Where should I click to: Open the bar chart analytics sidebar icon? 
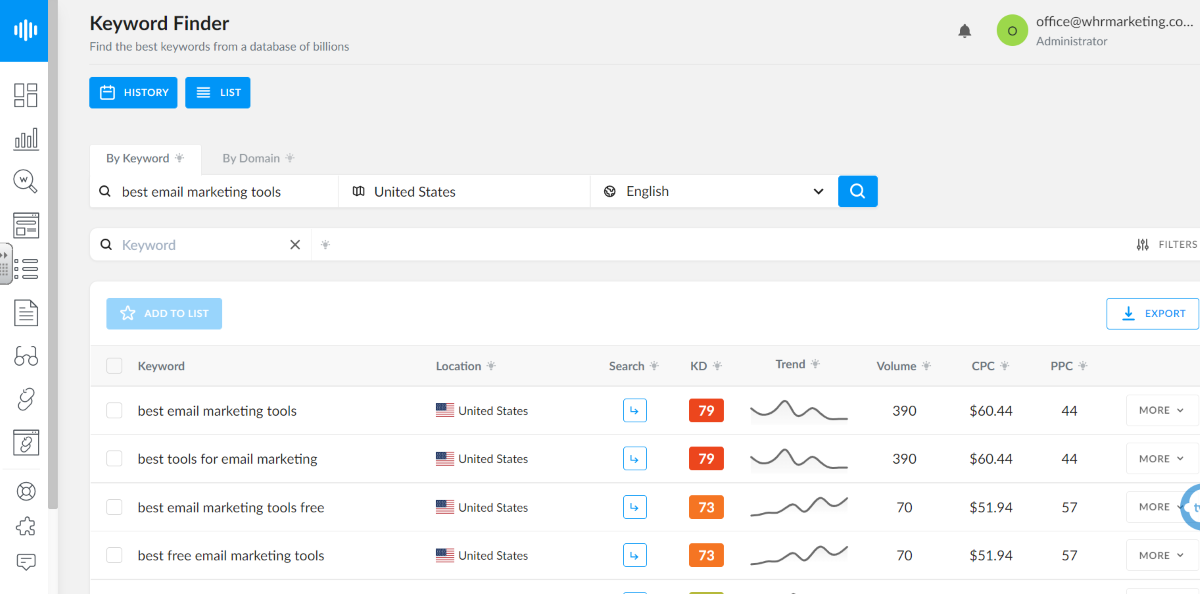pyautogui.click(x=26, y=138)
